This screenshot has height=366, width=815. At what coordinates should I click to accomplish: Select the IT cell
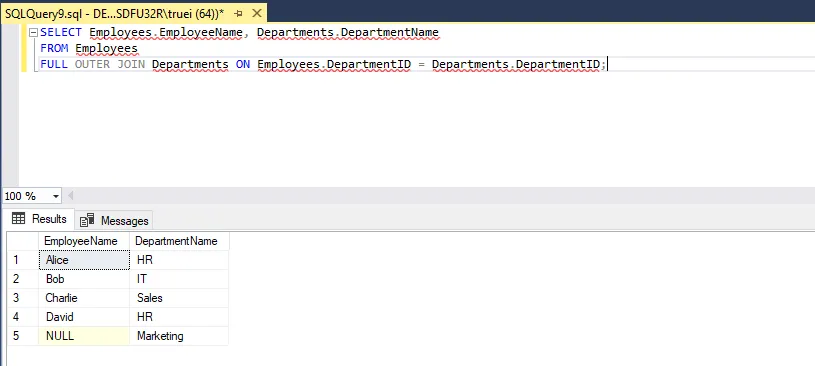[x=179, y=279]
